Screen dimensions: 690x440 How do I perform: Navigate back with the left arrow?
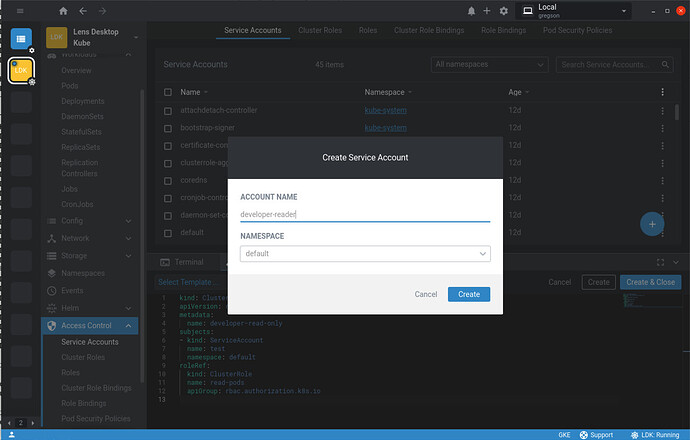[83, 11]
